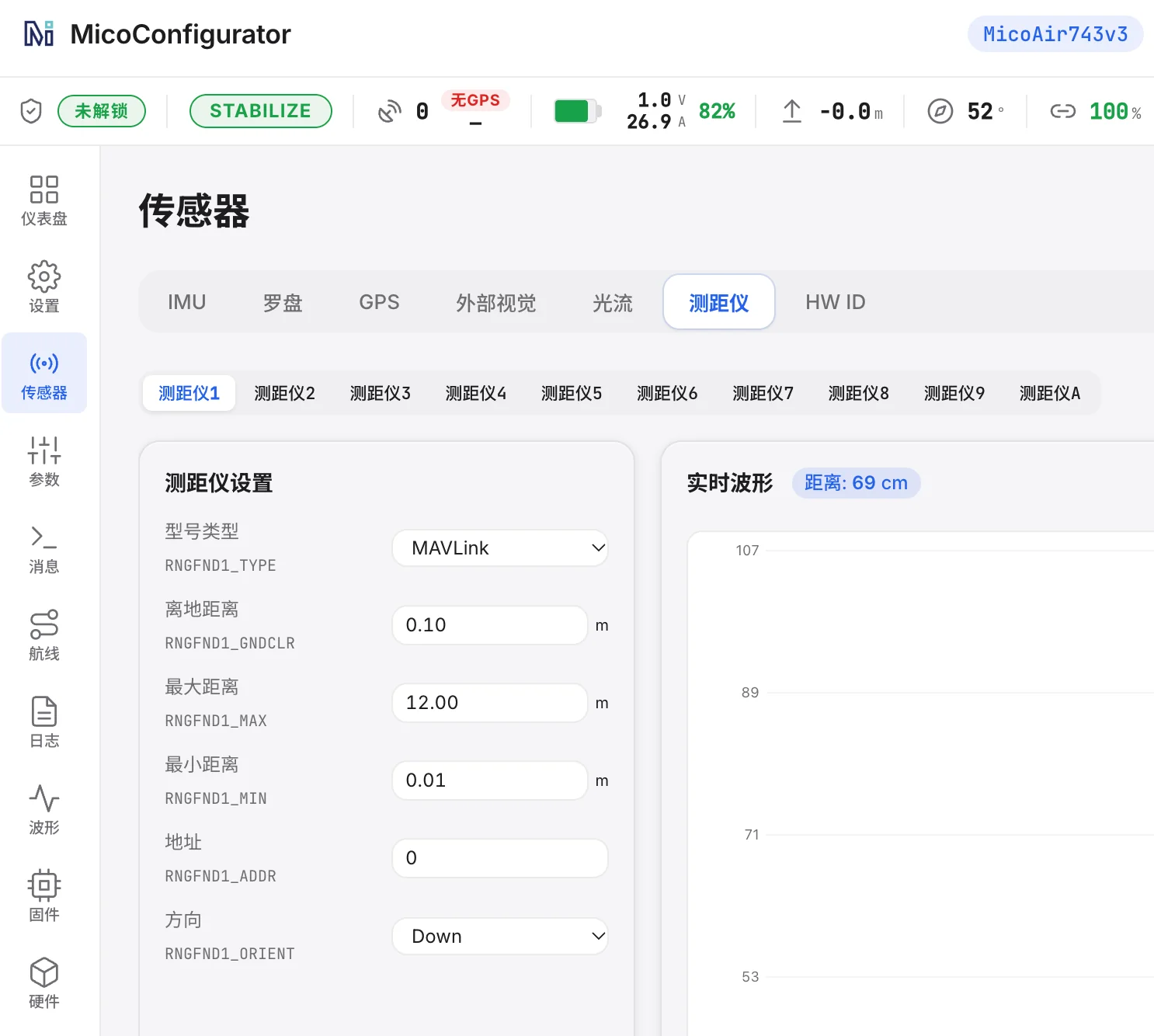Screen dimensions: 1154x1036
Task: Click the compass heading icon
Action: 940,111
